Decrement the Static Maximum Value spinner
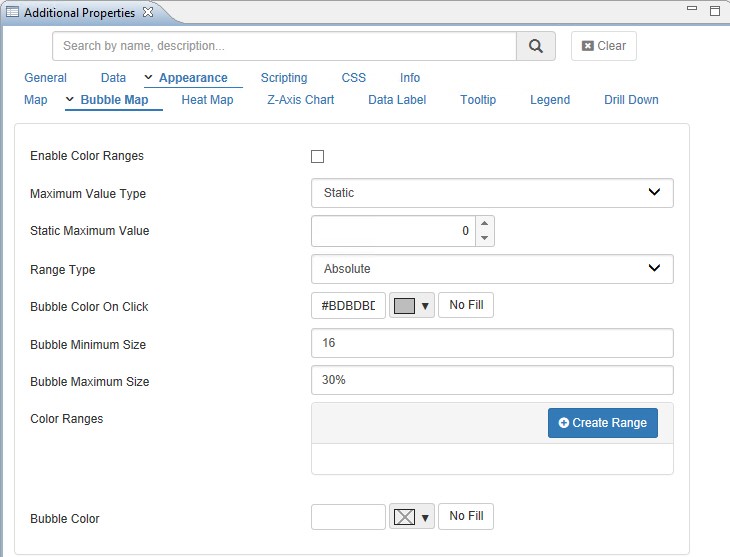 484,238
